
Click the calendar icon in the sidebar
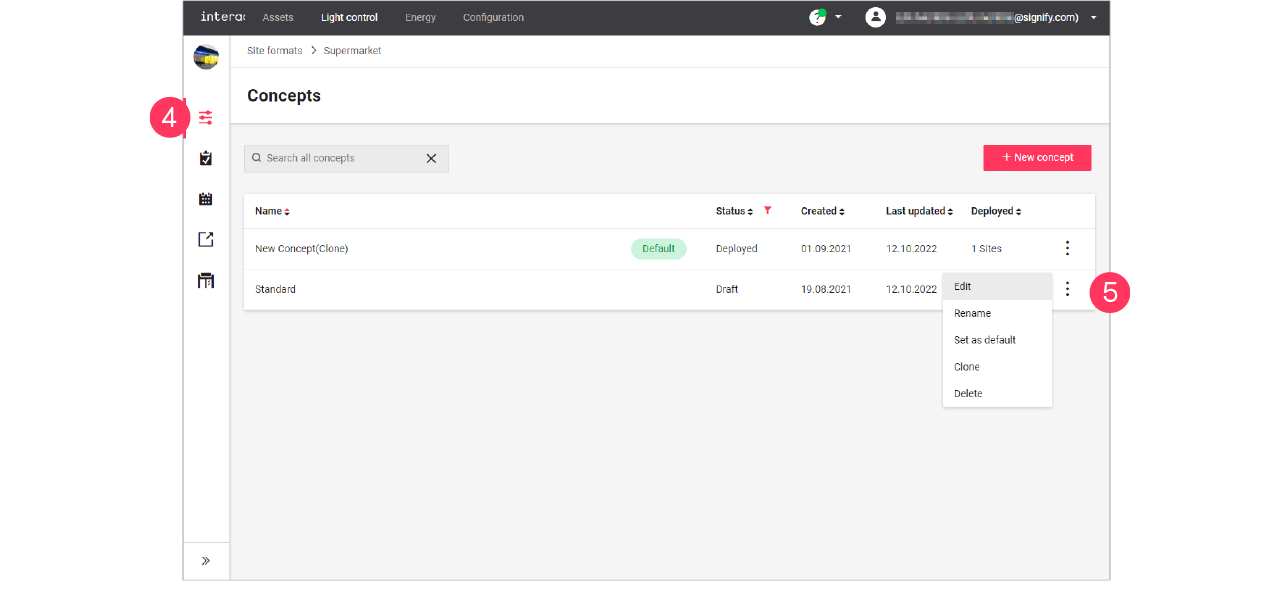(x=205, y=198)
